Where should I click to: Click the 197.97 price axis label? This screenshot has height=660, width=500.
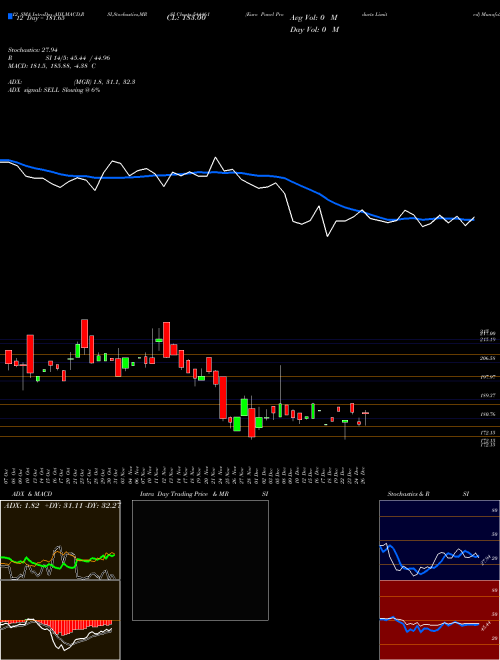[x=488, y=377]
